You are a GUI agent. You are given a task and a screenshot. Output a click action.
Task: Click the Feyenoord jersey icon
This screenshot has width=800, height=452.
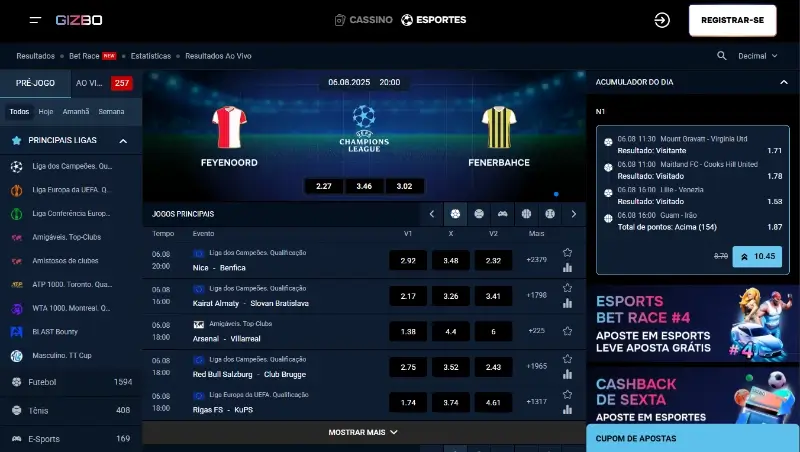pos(229,127)
